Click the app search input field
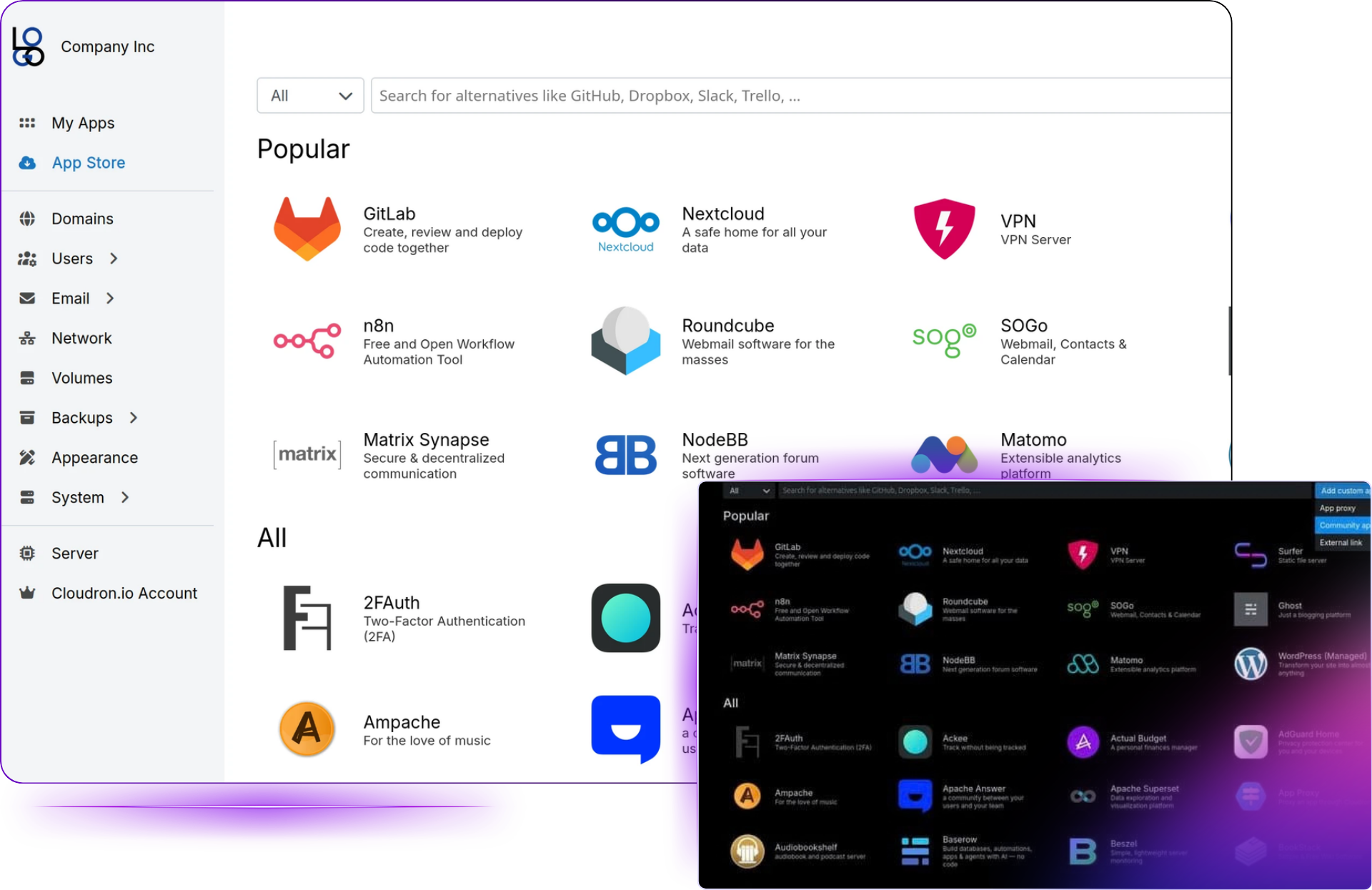This screenshot has width=1372, height=890. [x=801, y=96]
